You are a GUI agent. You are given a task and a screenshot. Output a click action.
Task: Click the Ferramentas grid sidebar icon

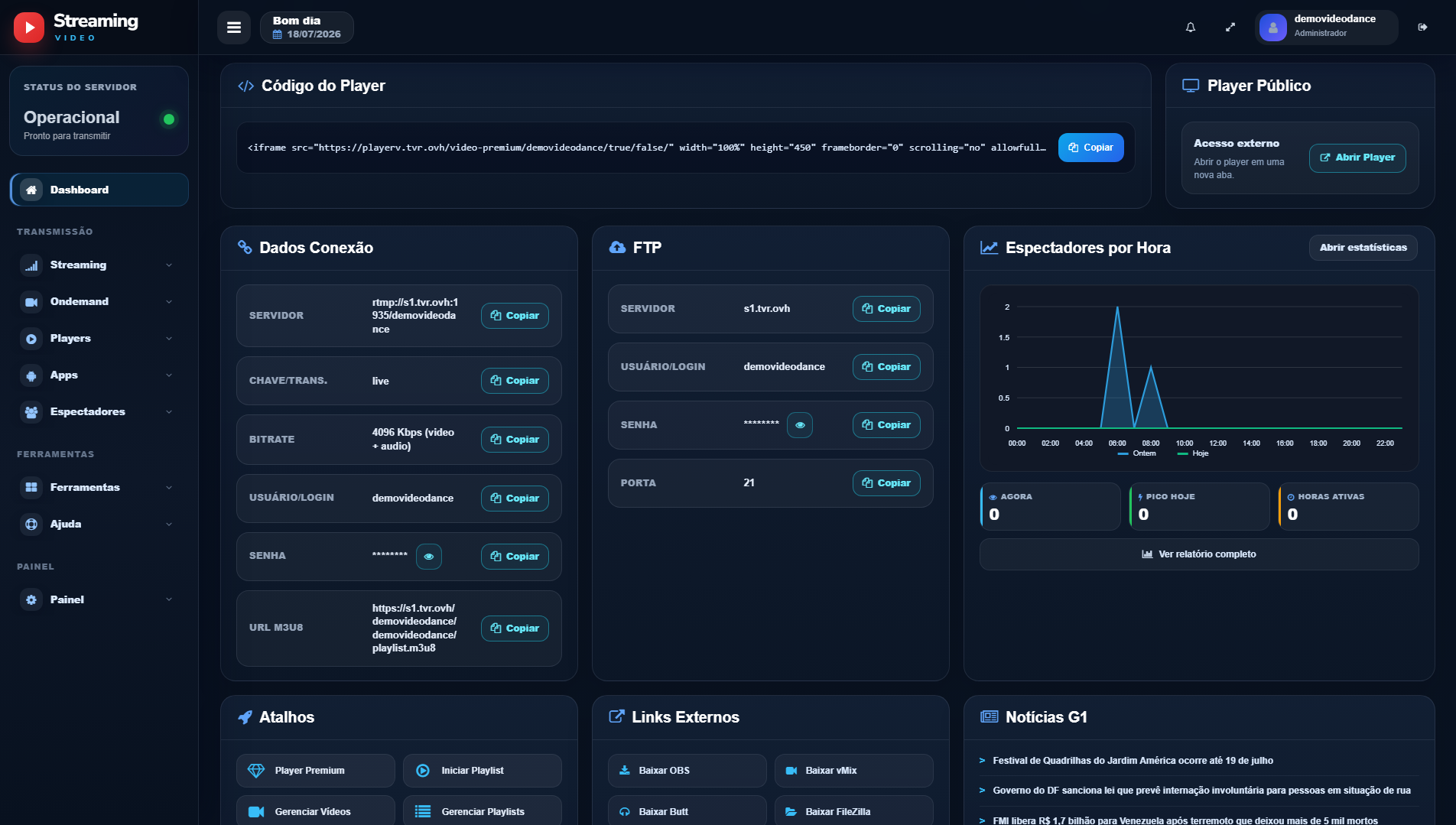click(x=31, y=487)
